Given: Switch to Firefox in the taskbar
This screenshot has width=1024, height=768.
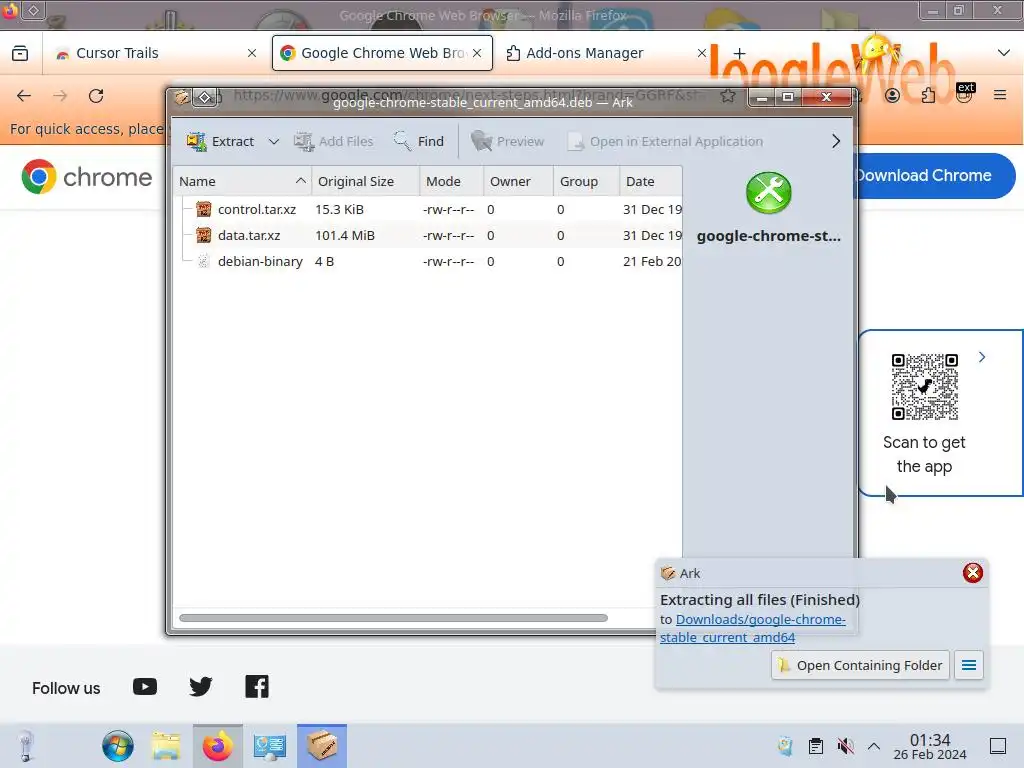Looking at the screenshot, I should click(x=217, y=746).
